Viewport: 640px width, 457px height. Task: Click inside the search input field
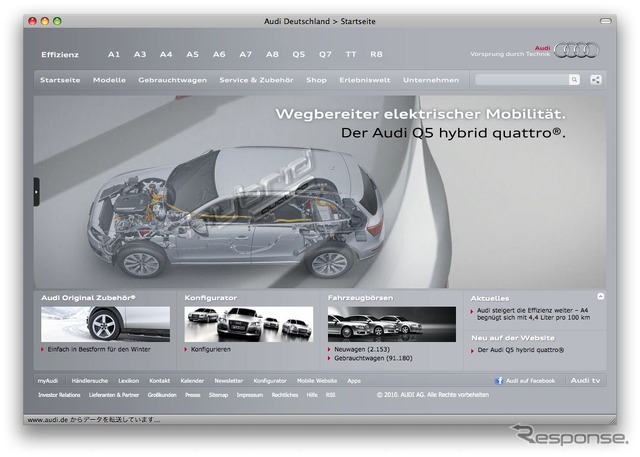[522, 80]
